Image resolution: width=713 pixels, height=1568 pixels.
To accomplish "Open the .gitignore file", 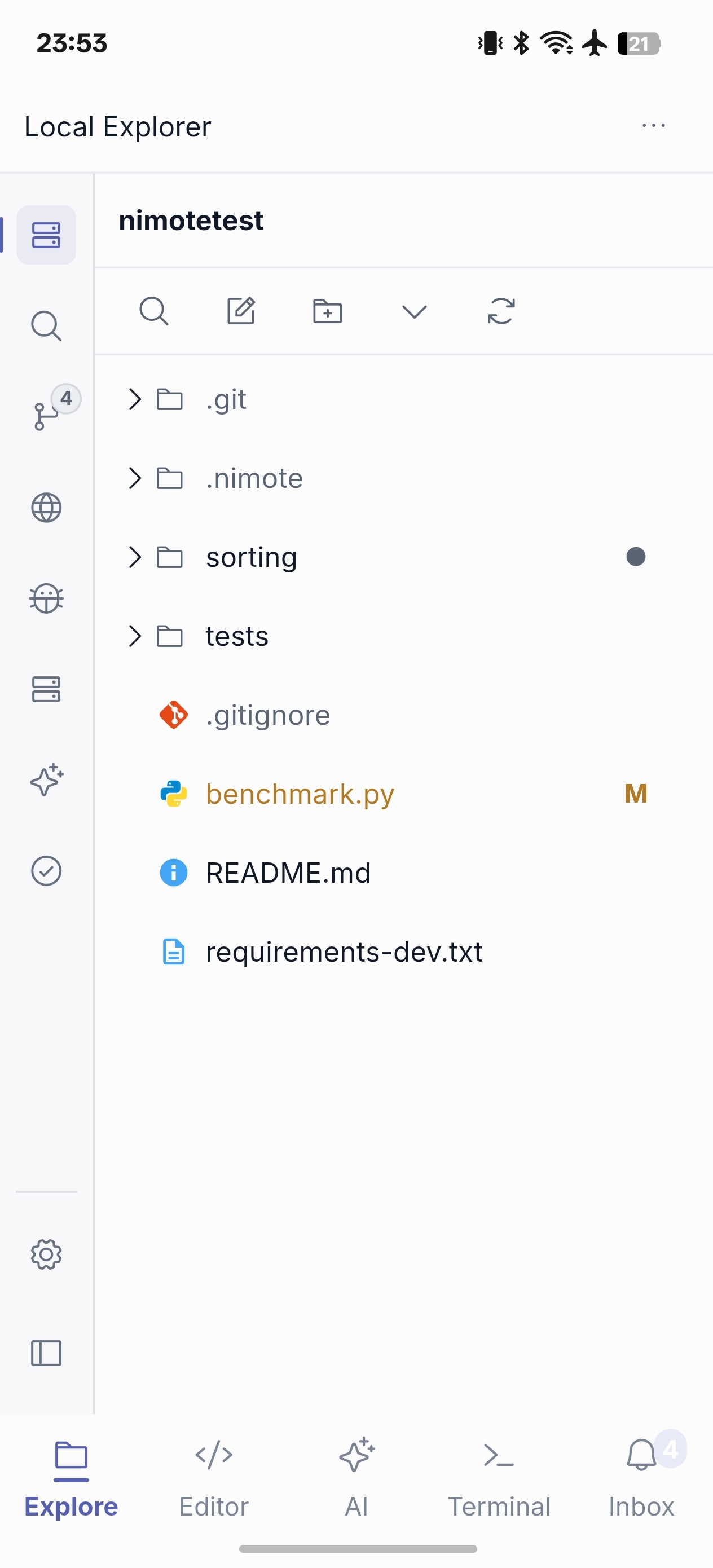I will coord(404,715).
